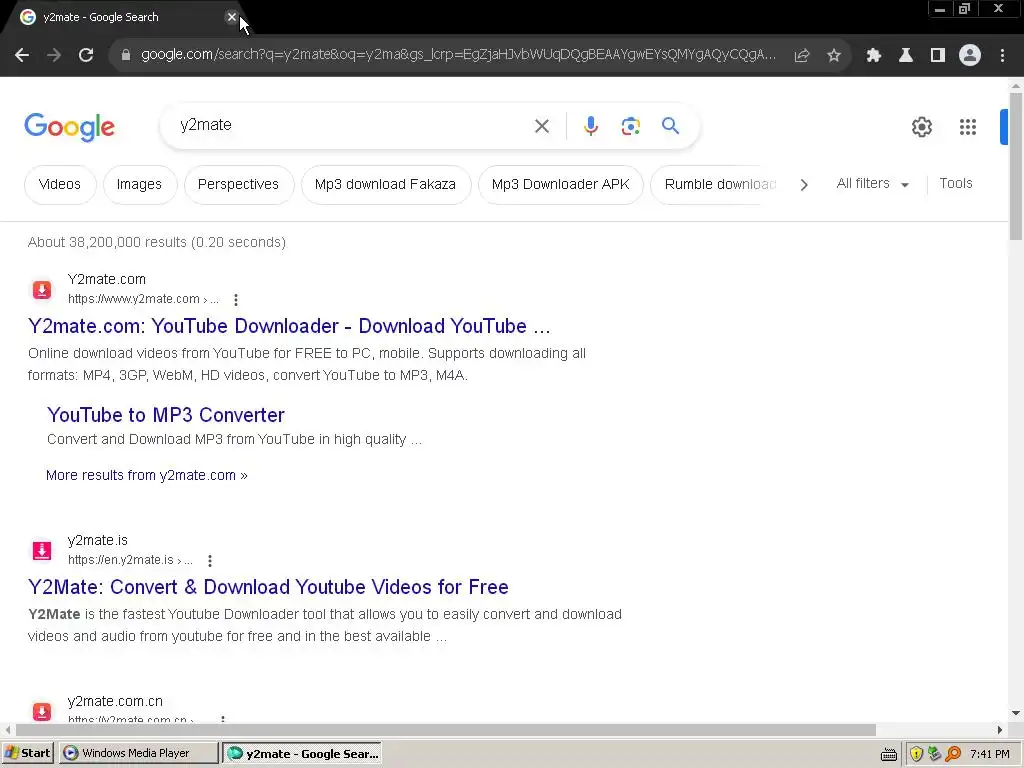Start voice search with the microphone
Image resolution: width=1024 pixels, height=768 pixels.
591,126
